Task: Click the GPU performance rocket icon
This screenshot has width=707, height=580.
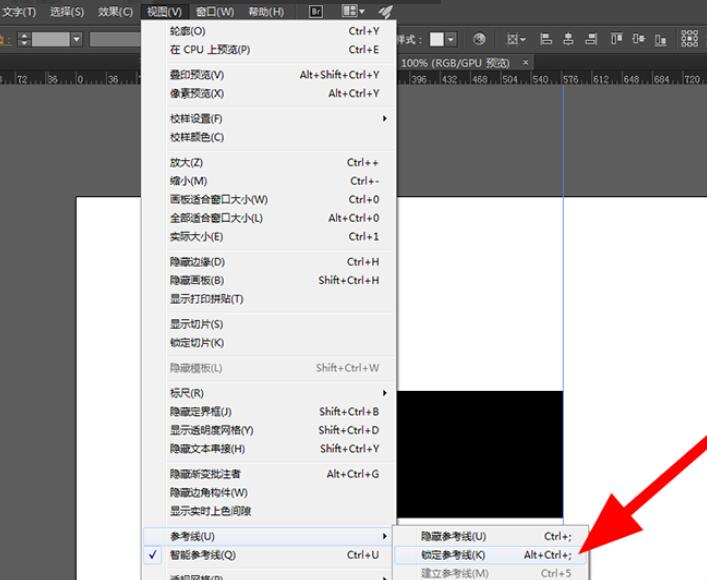Action: tap(385, 11)
